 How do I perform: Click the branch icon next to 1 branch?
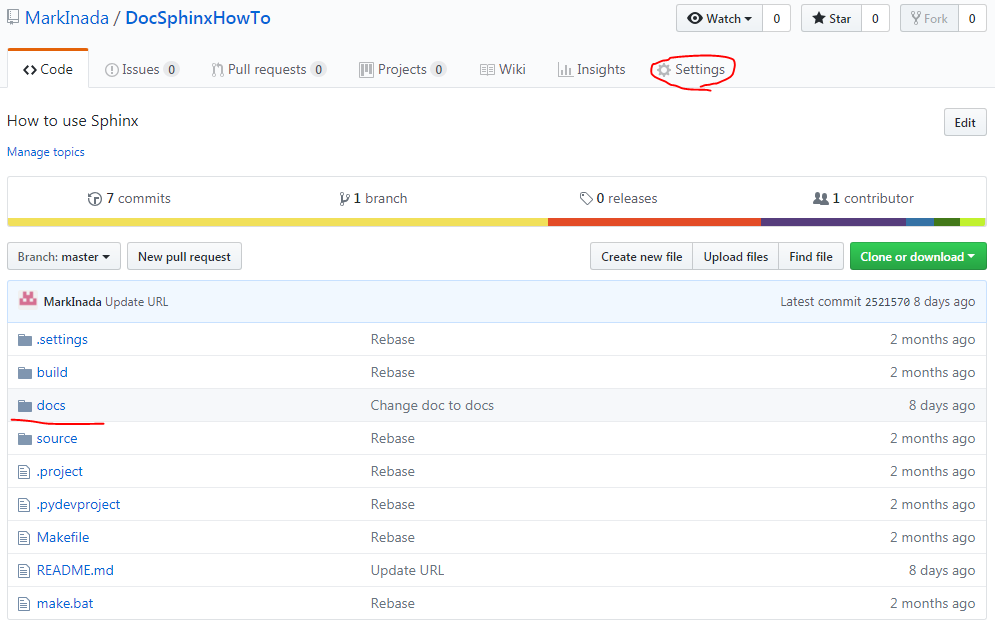pyautogui.click(x=344, y=199)
